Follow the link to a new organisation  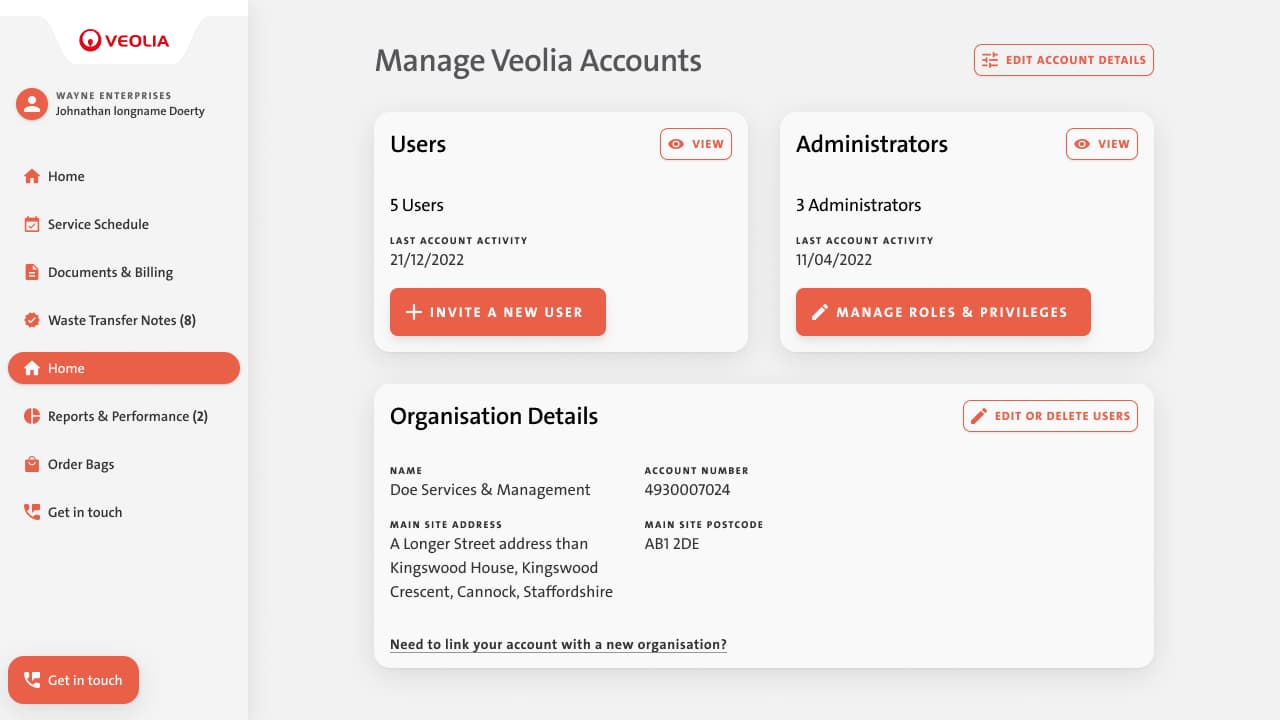click(x=558, y=645)
